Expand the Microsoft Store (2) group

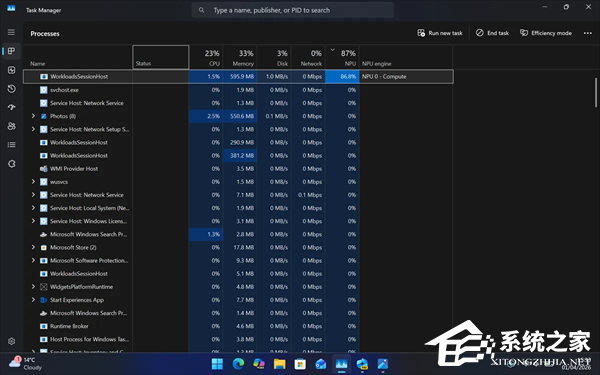(x=33, y=247)
